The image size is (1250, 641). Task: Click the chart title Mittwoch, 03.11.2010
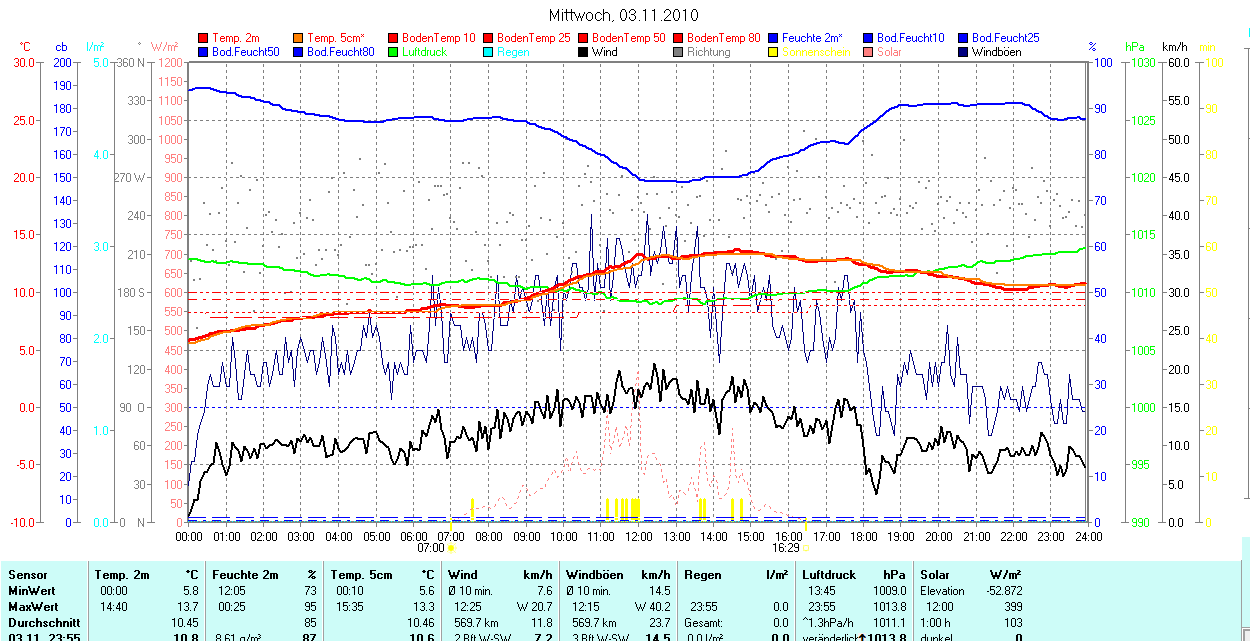coord(624,15)
